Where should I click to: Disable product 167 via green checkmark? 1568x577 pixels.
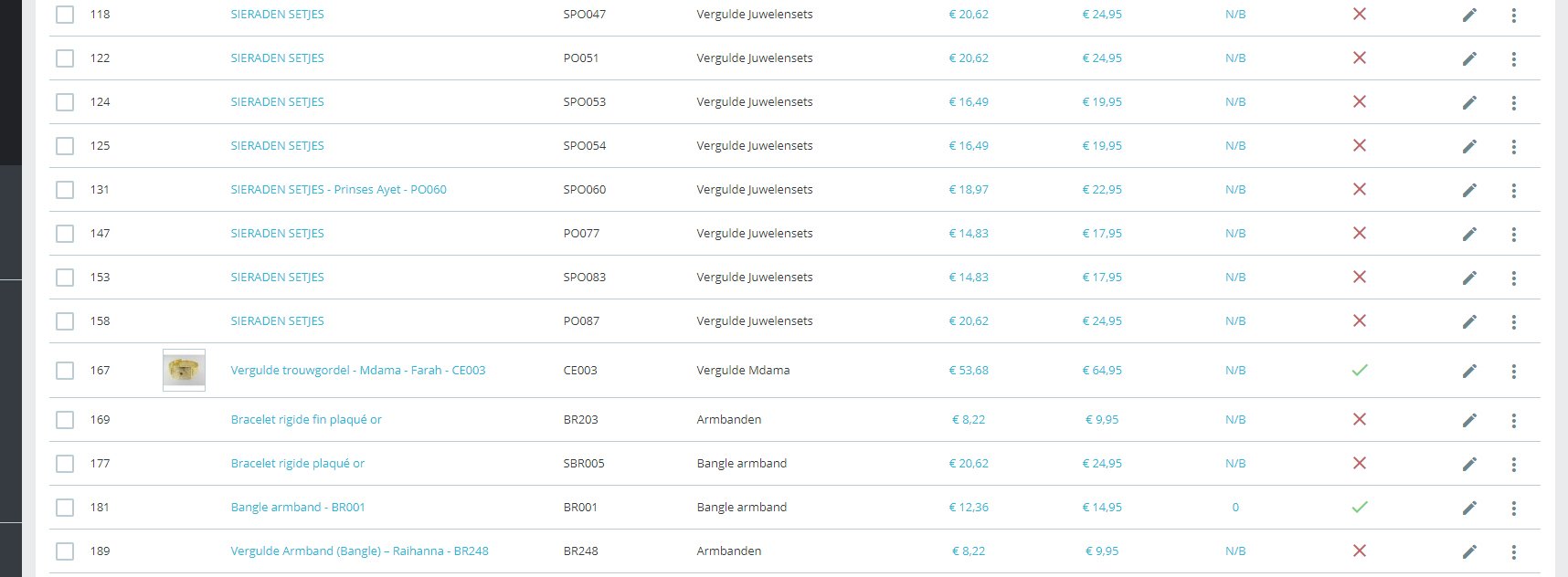coord(1360,371)
